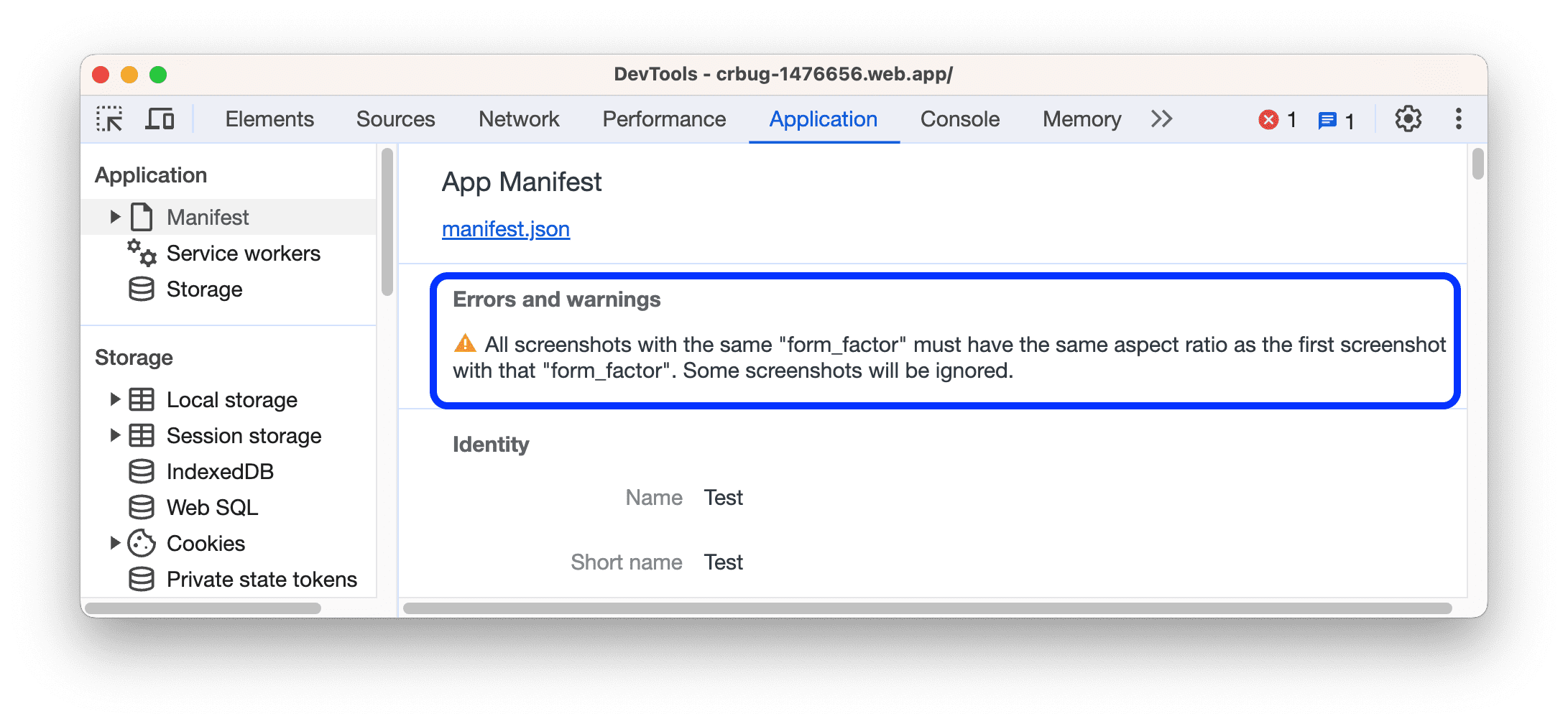Expand Local storage
This screenshot has height=724, width=1568.
point(115,399)
